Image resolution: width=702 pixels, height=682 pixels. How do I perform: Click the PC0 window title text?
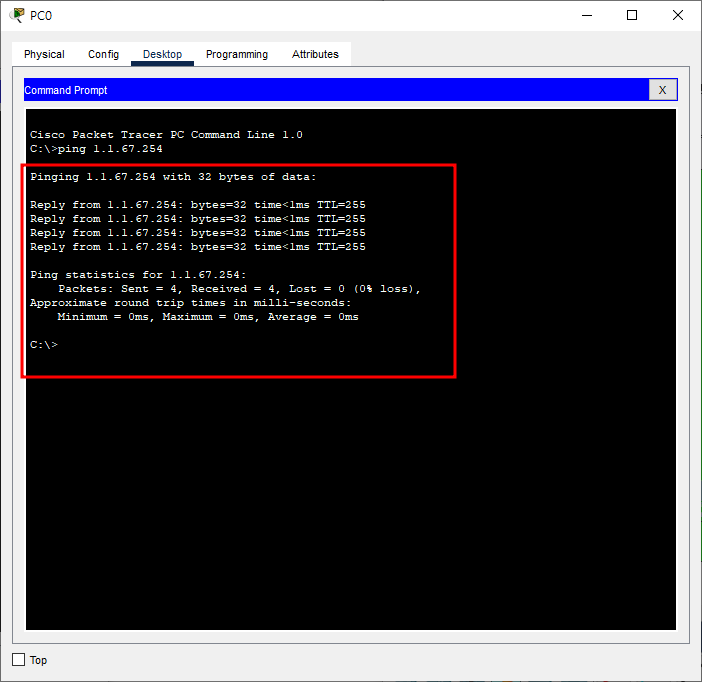(x=41, y=16)
